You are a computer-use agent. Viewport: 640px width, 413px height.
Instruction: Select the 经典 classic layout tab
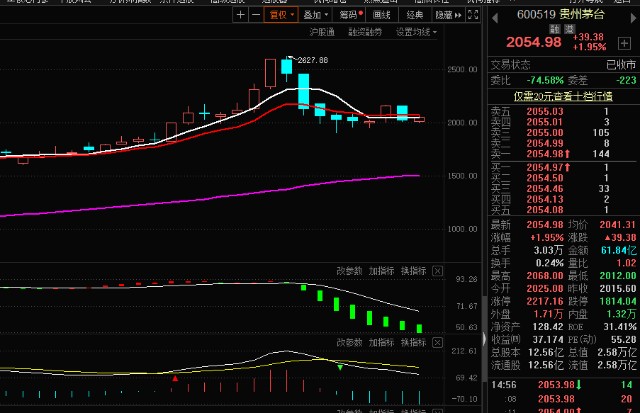coord(415,15)
